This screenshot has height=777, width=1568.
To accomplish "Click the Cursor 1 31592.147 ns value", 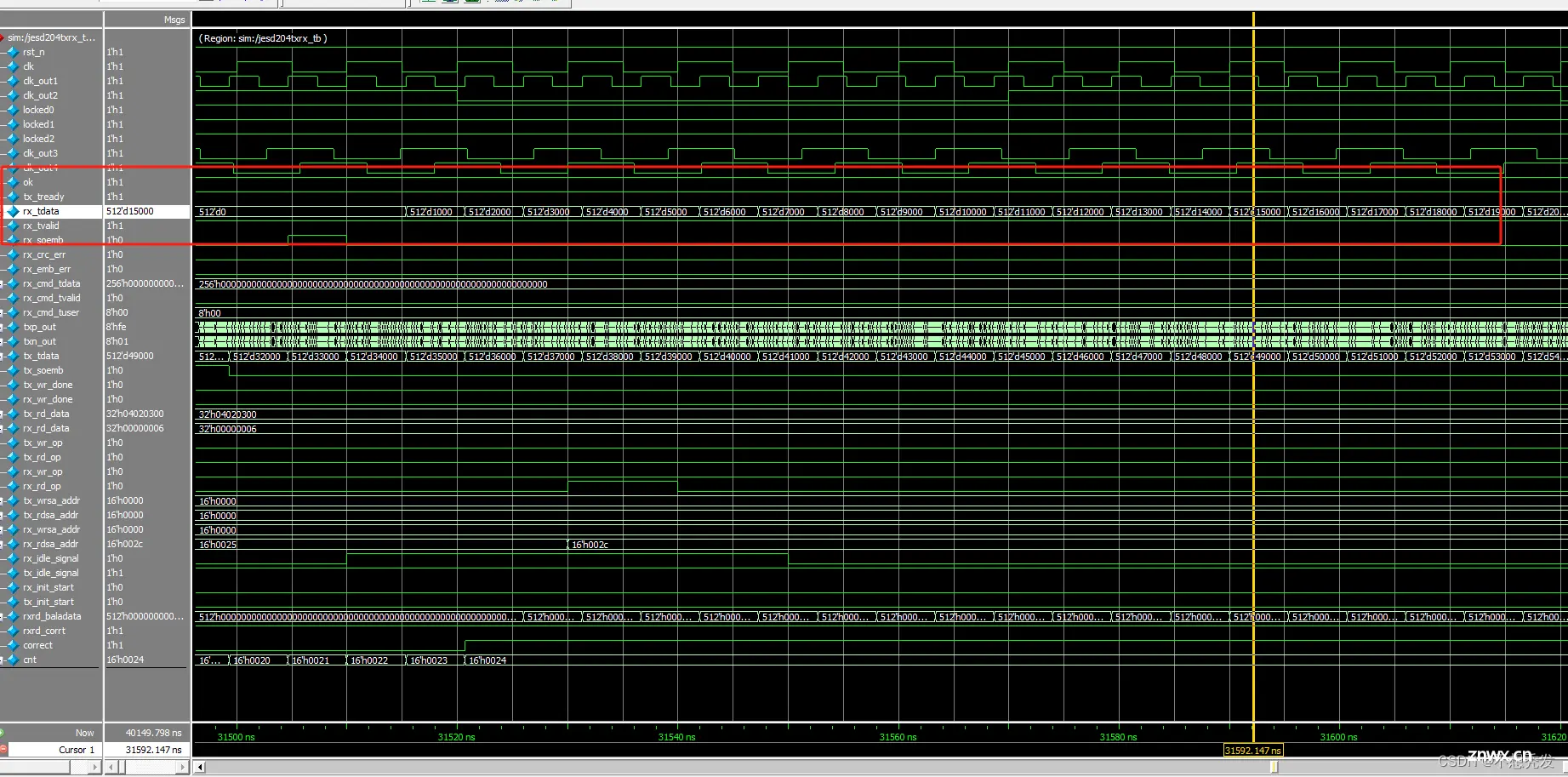I will [x=154, y=750].
